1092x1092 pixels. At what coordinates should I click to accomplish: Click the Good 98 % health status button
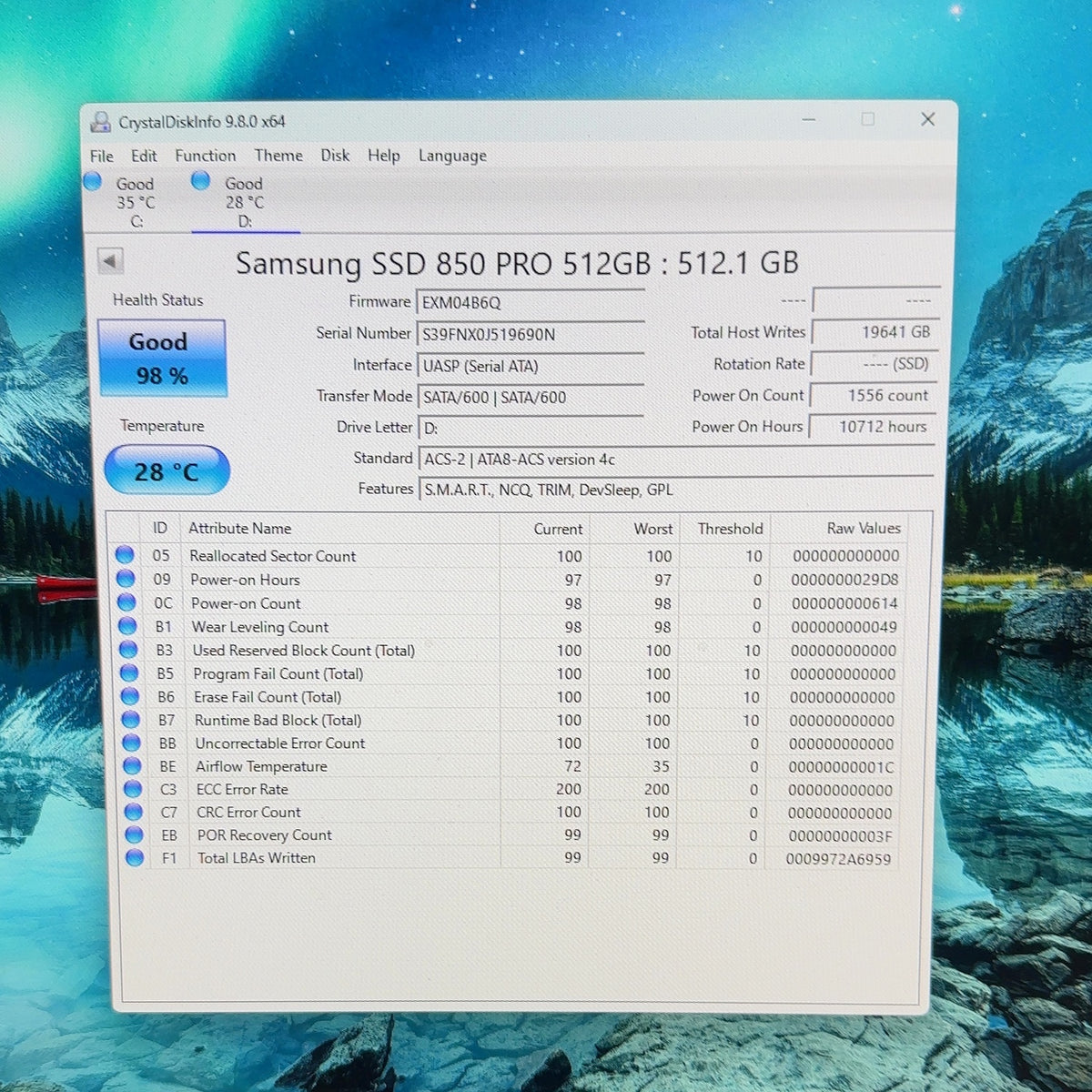click(162, 358)
